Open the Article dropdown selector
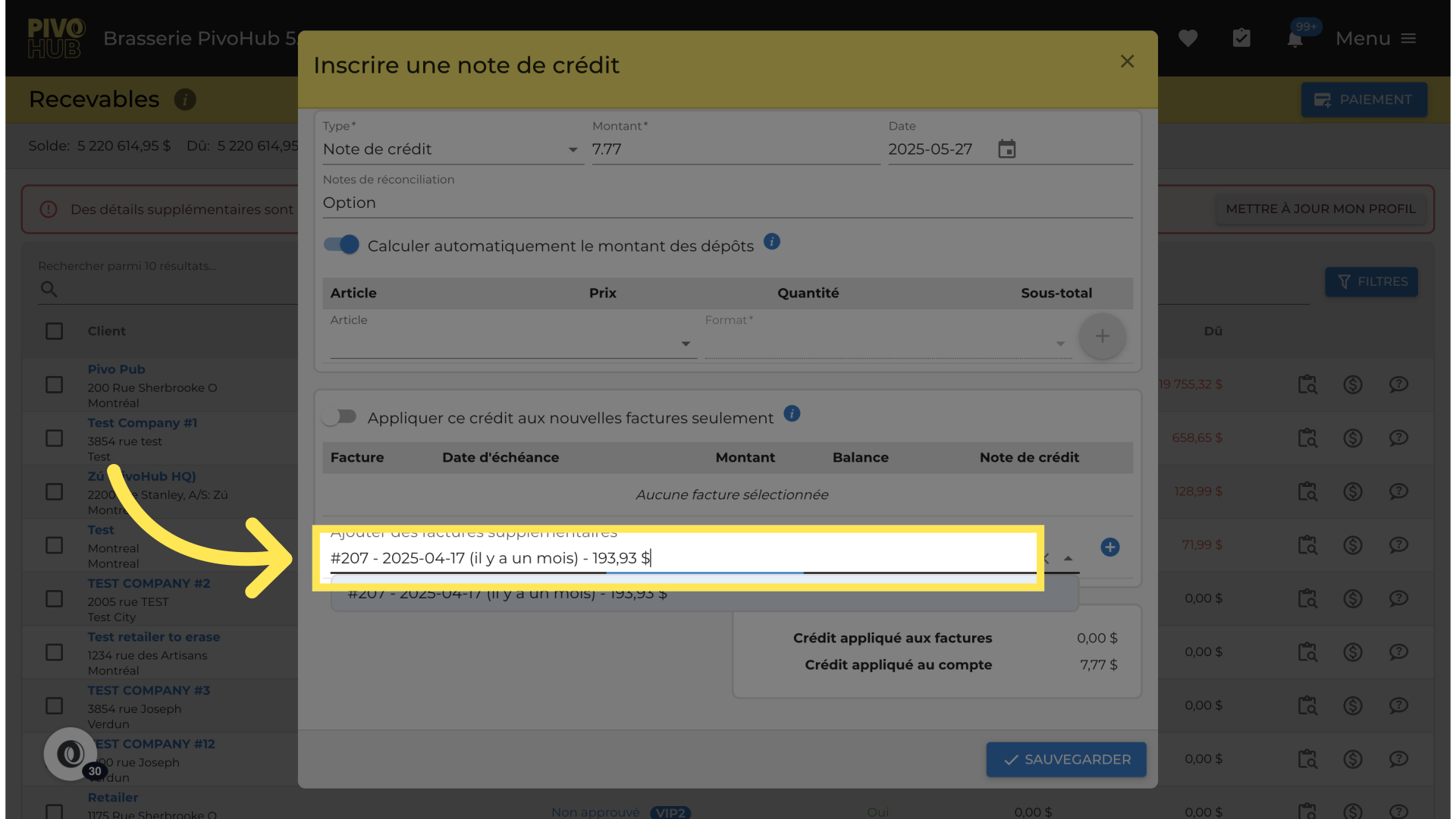Viewport: 1456px width, 819px height. click(685, 344)
